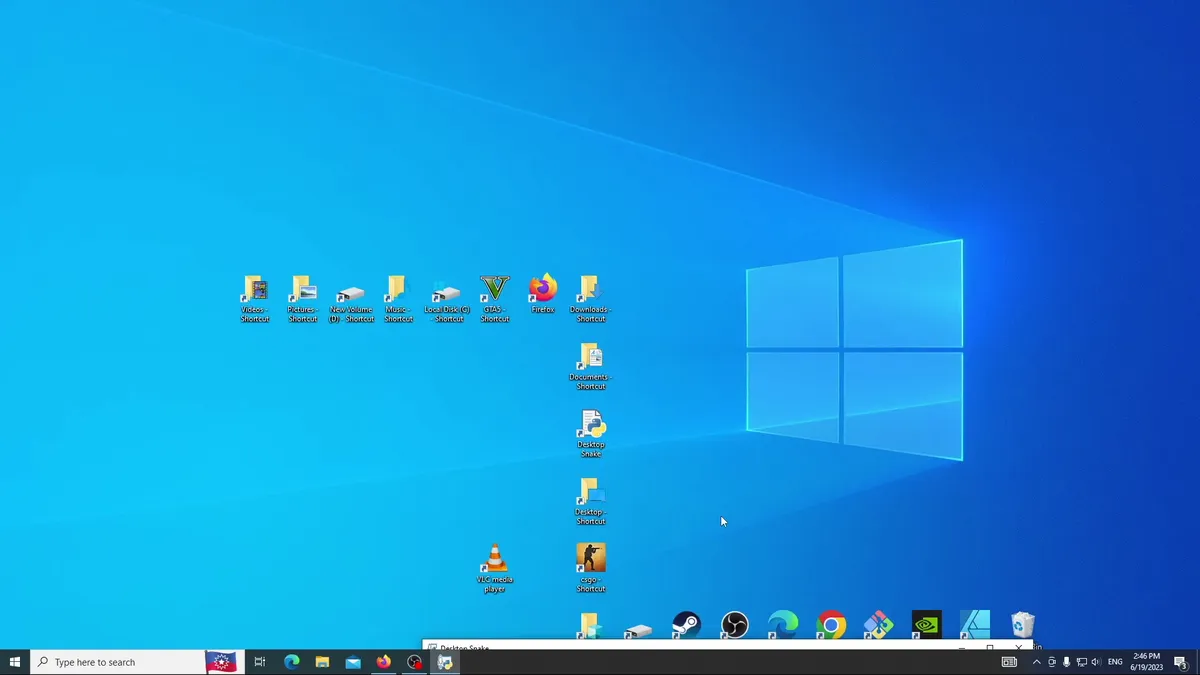Select the NVIDIA desktop icon

(x=927, y=625)
